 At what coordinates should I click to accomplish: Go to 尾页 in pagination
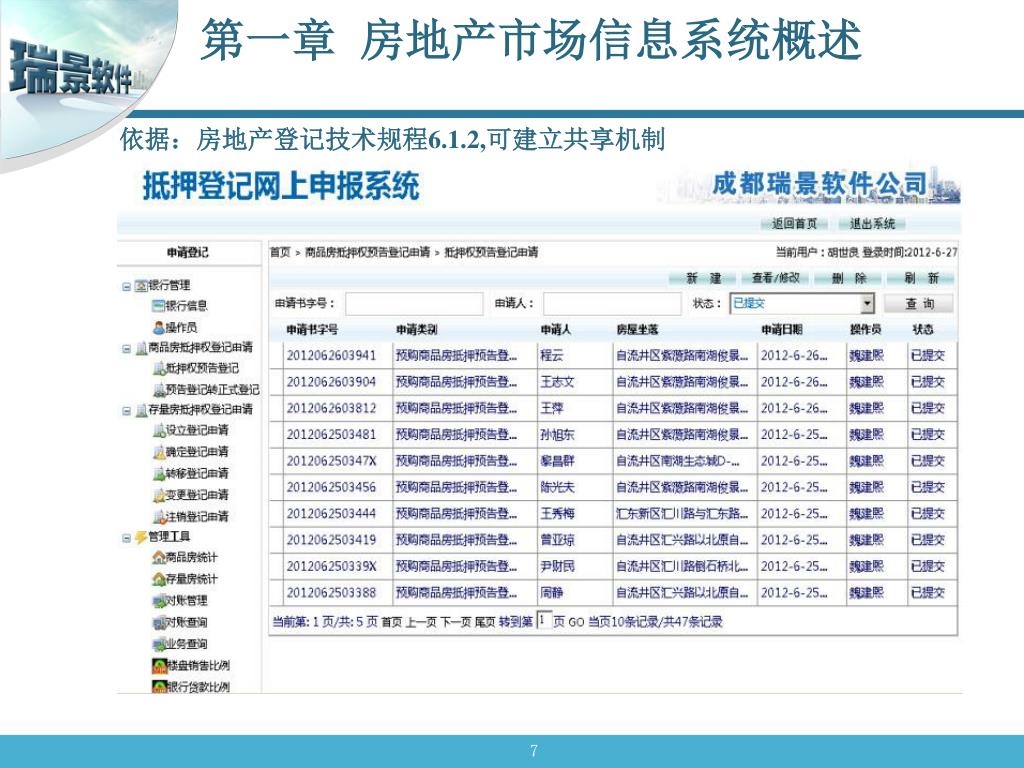485,622
